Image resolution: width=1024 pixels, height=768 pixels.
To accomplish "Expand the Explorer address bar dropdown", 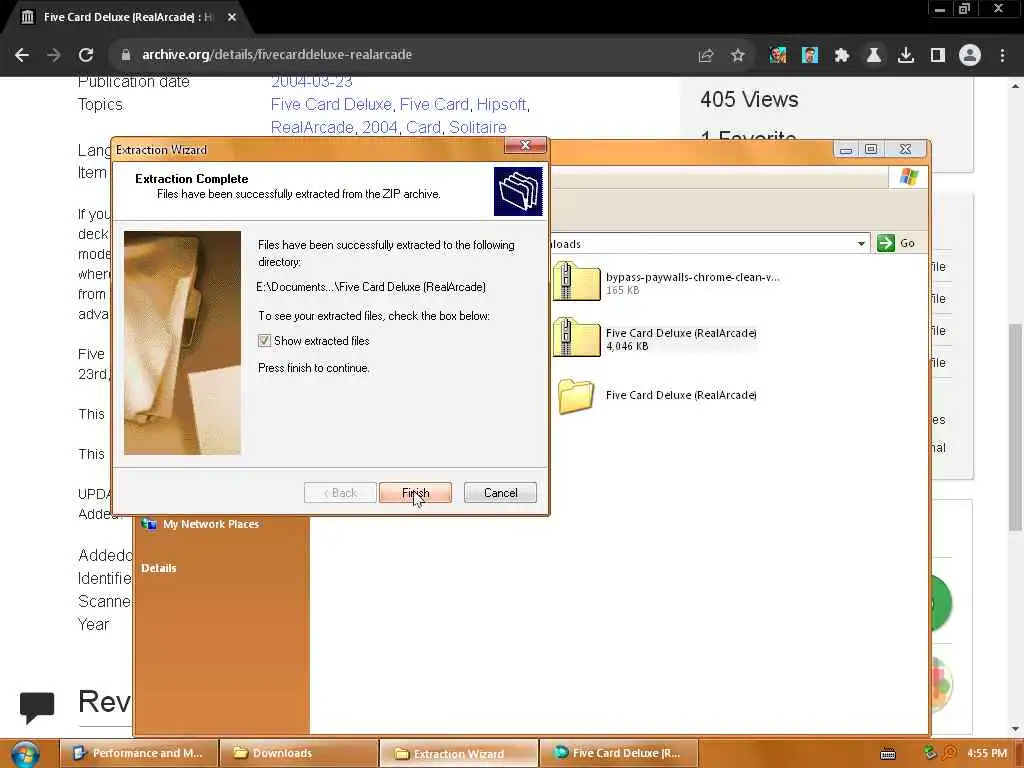I will pos(861,244).
